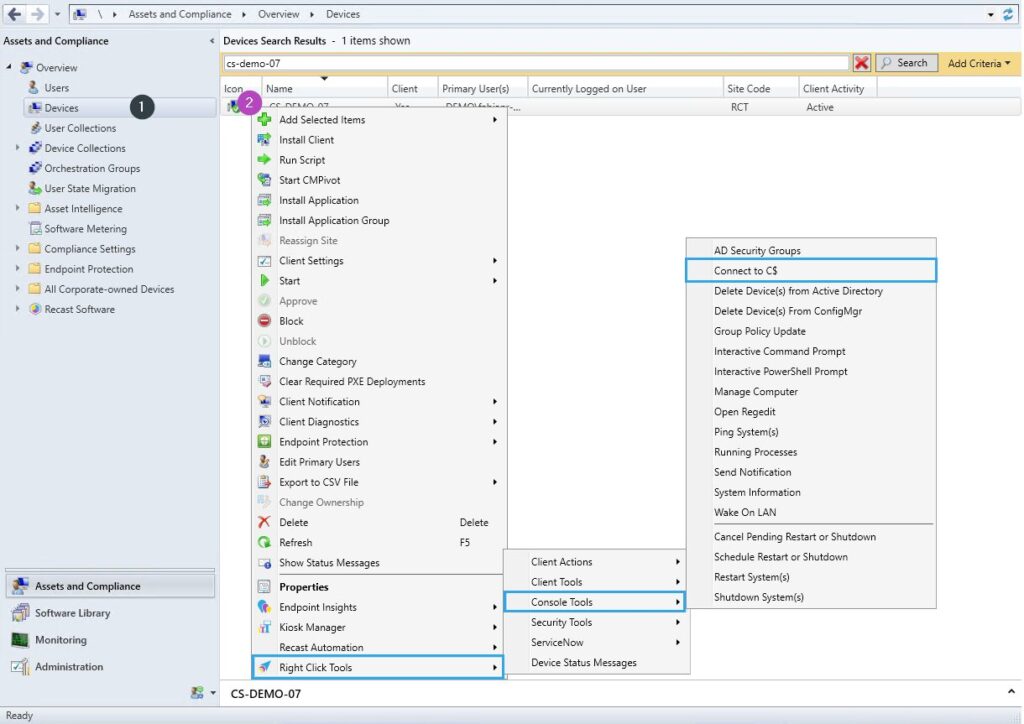Image resolution: width=1024 pixels, height=724 pixels.
Task: Click the Search button
Action: click(x=906, y=63)
